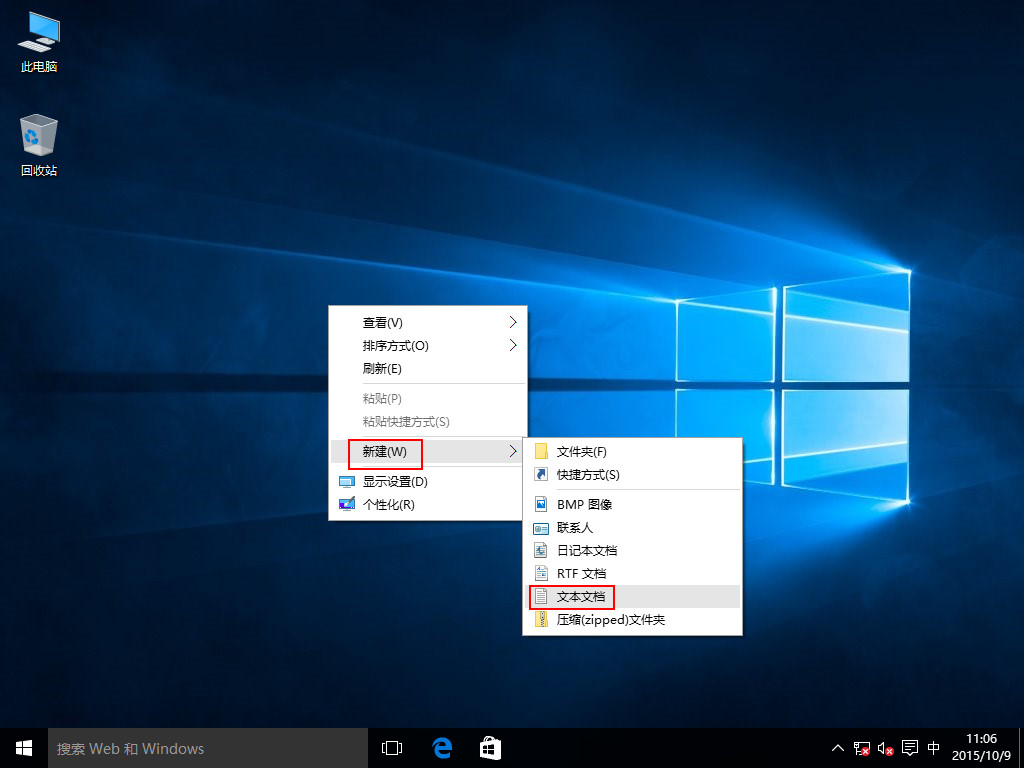Open the Start menu
The height and width of the screenshot is (768, 1024).
pos(23,747)
